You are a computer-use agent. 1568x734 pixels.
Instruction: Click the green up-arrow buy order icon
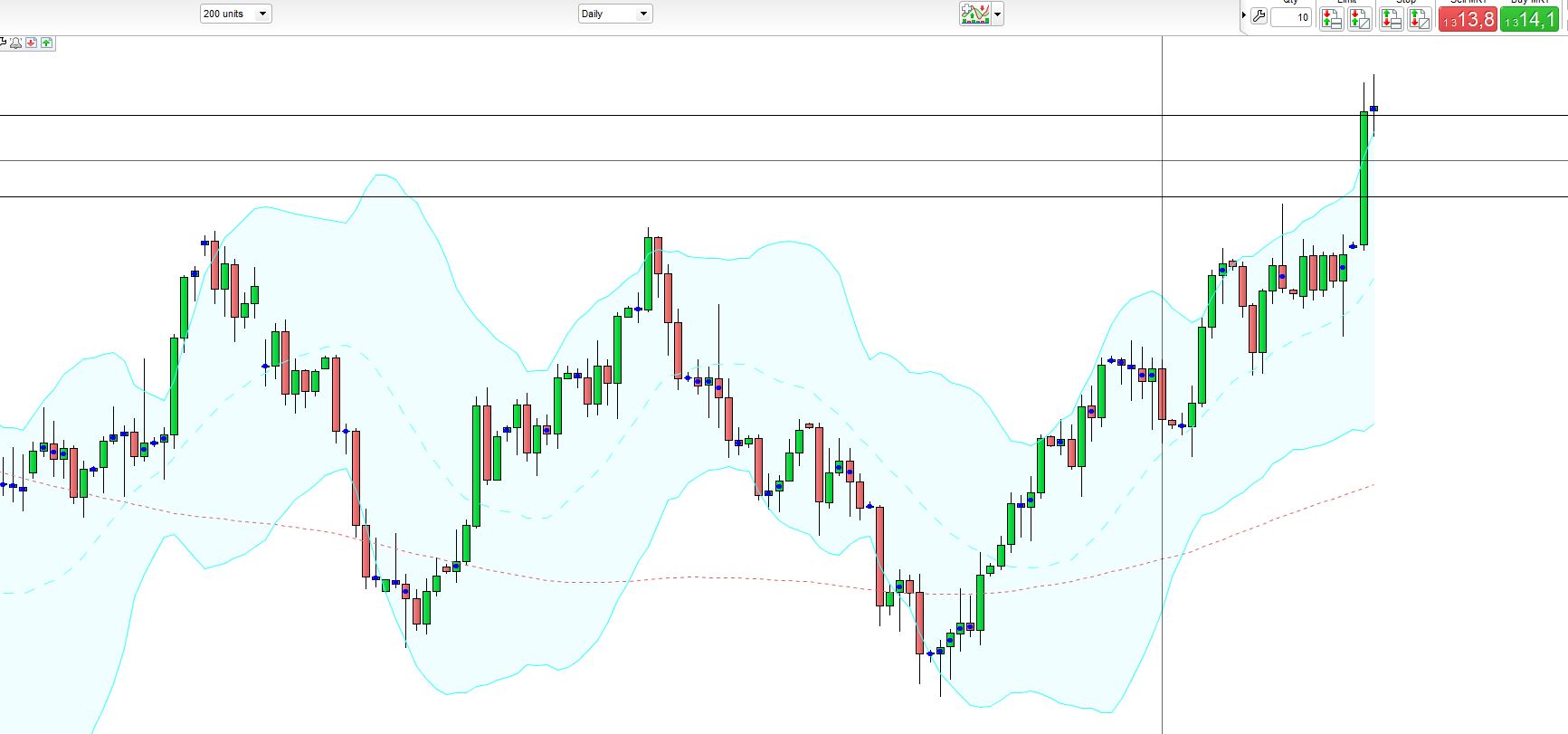coord(46,43)
